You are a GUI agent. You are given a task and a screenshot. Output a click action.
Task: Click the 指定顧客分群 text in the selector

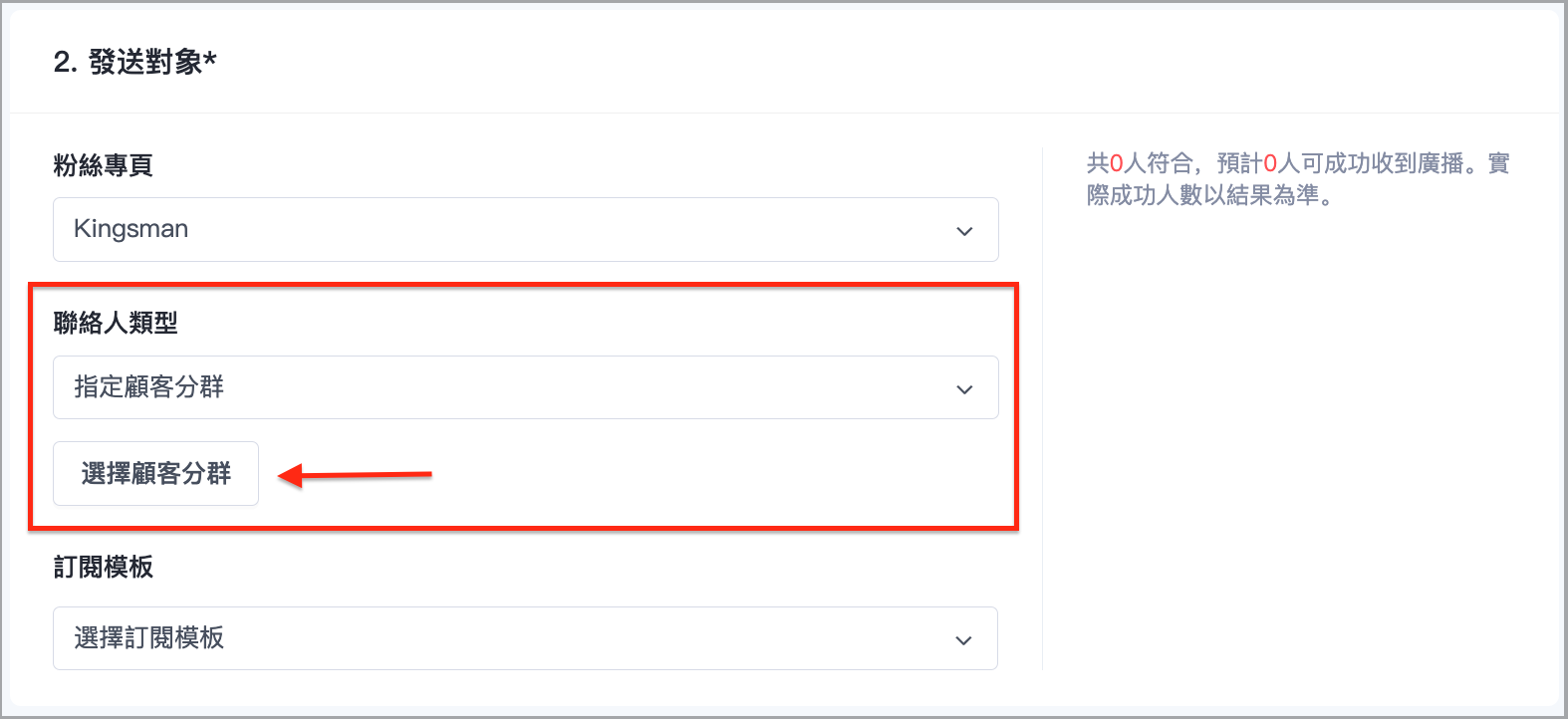pos(149,386)
